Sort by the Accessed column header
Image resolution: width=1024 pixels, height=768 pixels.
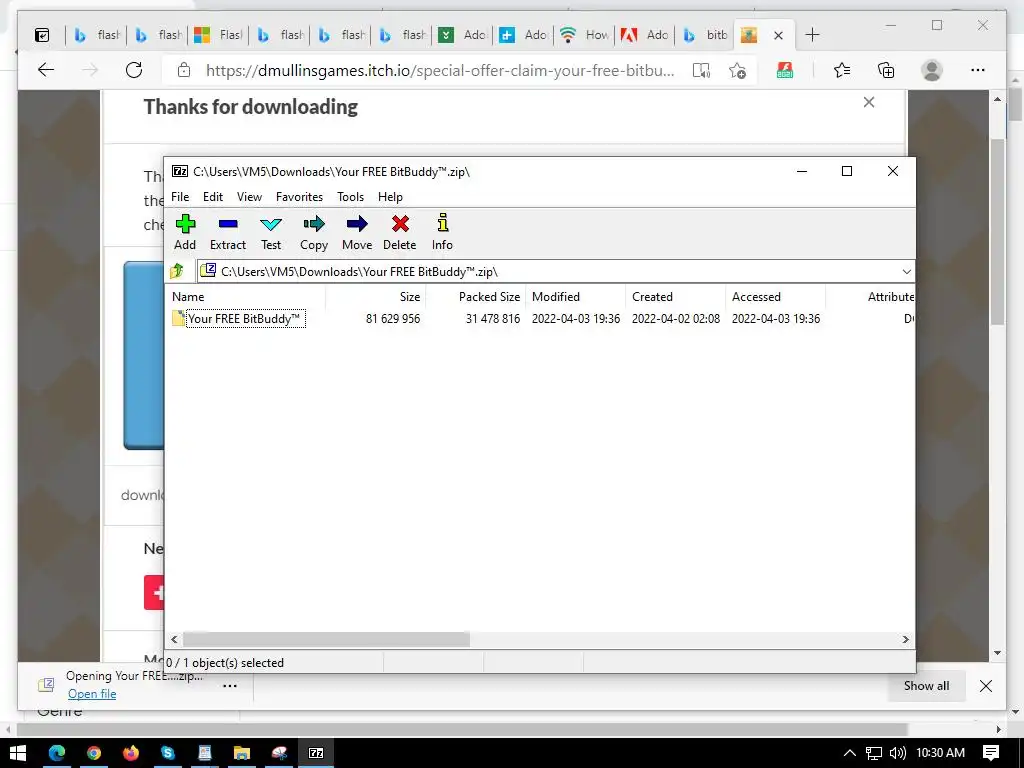pyautogui.click(x=775, y=296)
